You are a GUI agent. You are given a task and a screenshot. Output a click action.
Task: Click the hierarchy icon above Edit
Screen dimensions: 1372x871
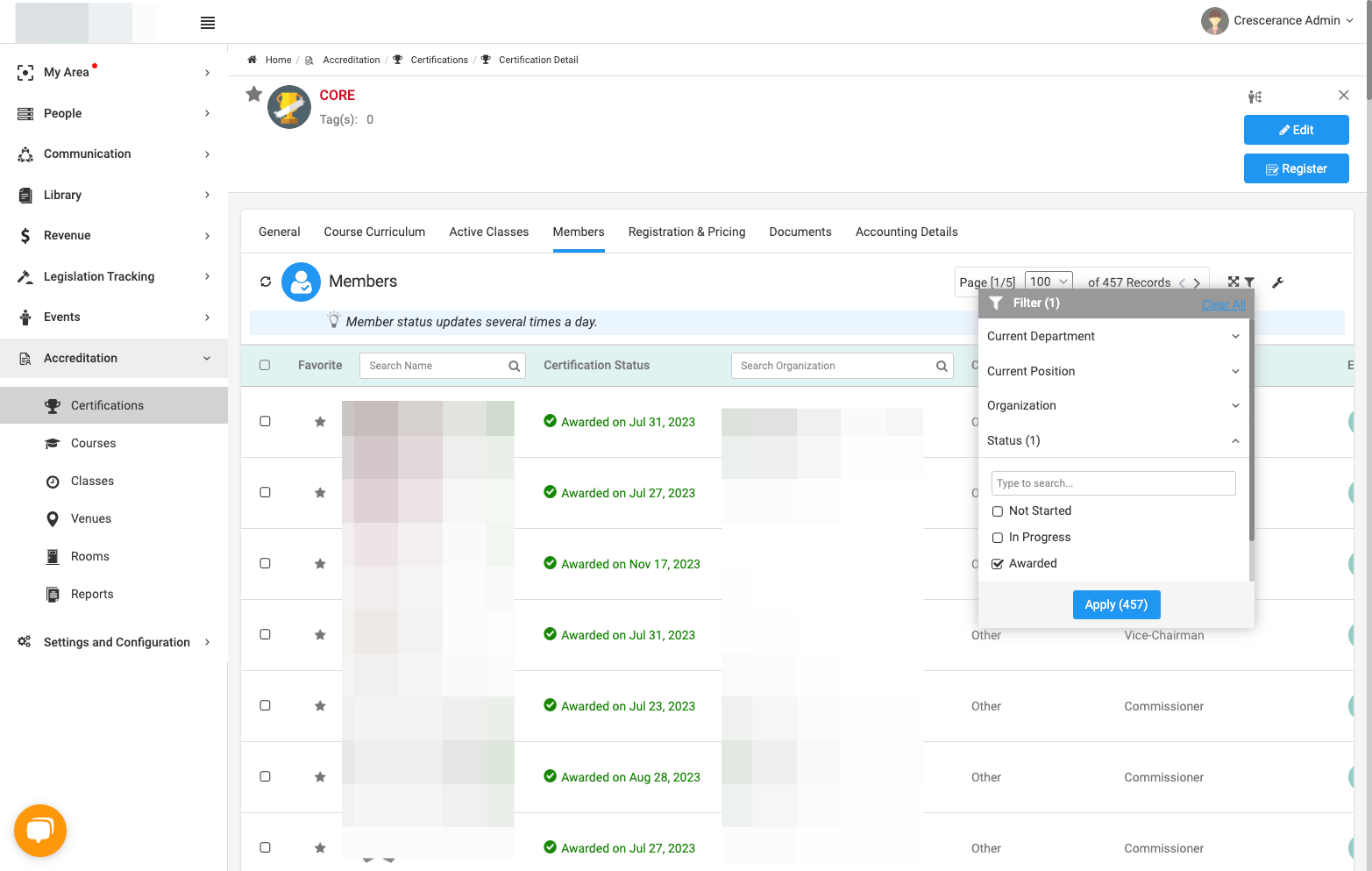tap(1255, 96)
